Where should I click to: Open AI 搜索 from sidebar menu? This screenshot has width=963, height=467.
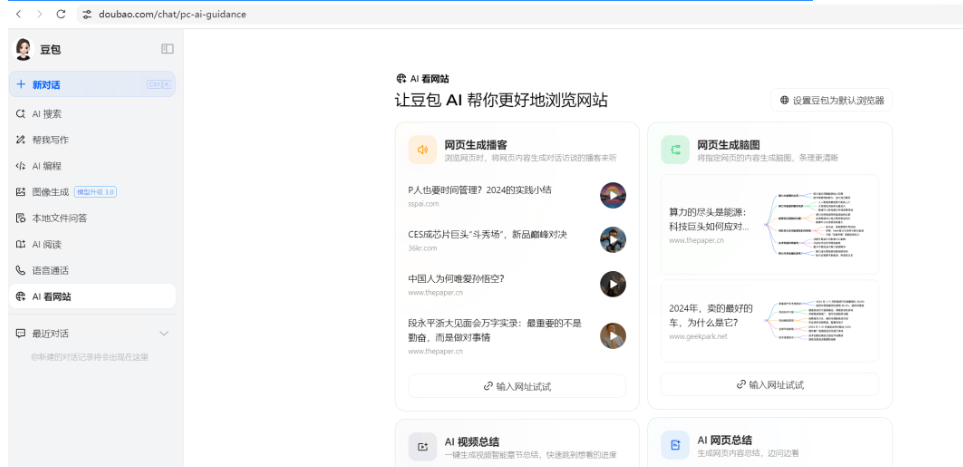[92, 114]
